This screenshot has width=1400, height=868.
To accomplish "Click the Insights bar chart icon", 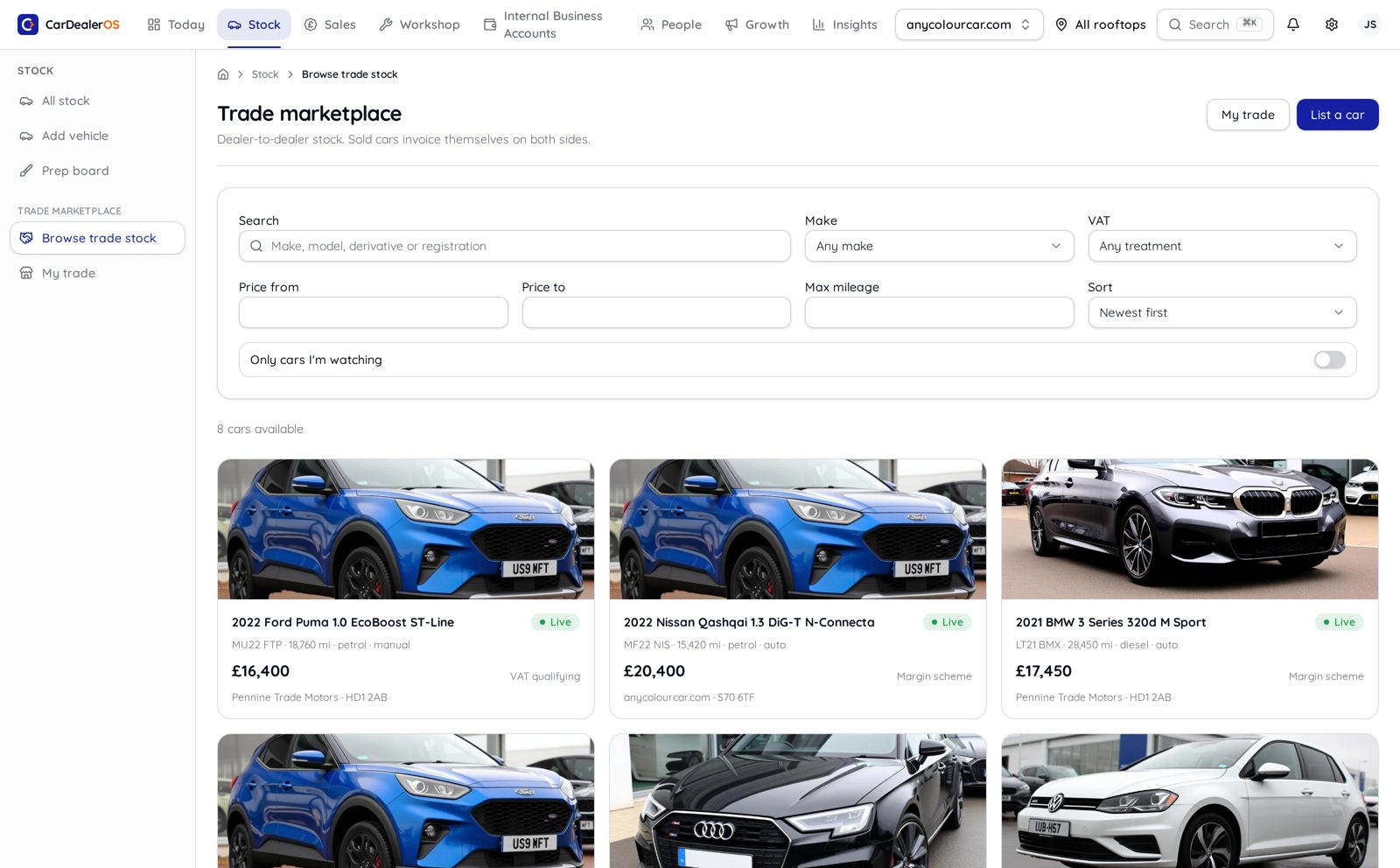I will tap(819, 24).
